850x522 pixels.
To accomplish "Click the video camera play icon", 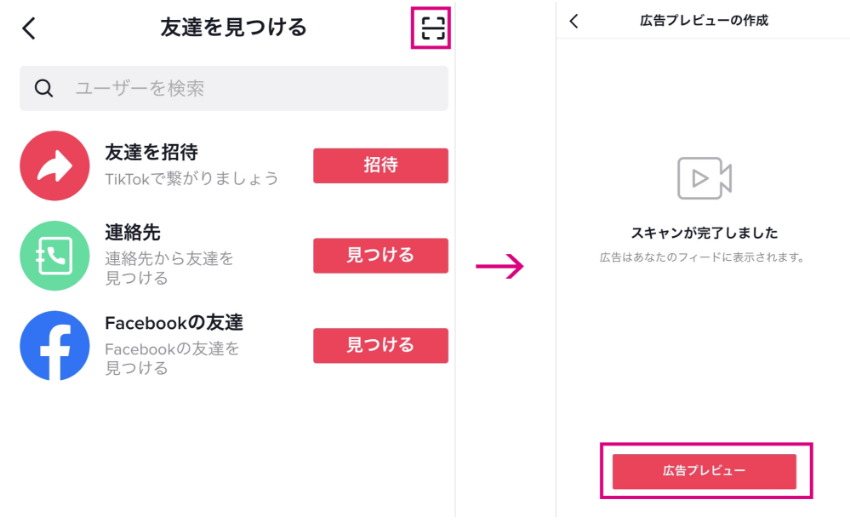I will [x=704, y=178].
